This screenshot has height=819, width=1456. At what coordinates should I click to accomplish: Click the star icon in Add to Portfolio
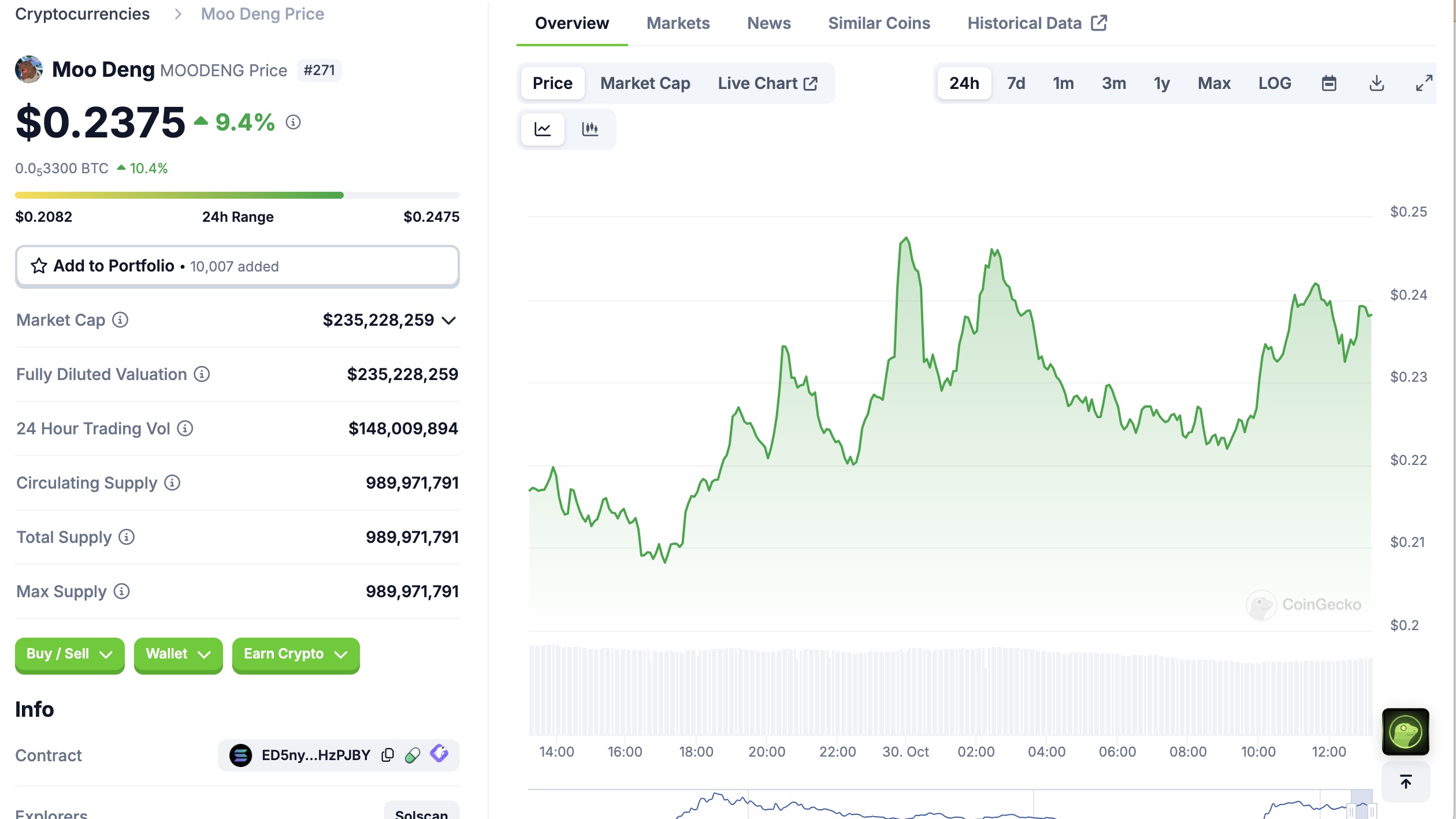click(x=39, y=266)
